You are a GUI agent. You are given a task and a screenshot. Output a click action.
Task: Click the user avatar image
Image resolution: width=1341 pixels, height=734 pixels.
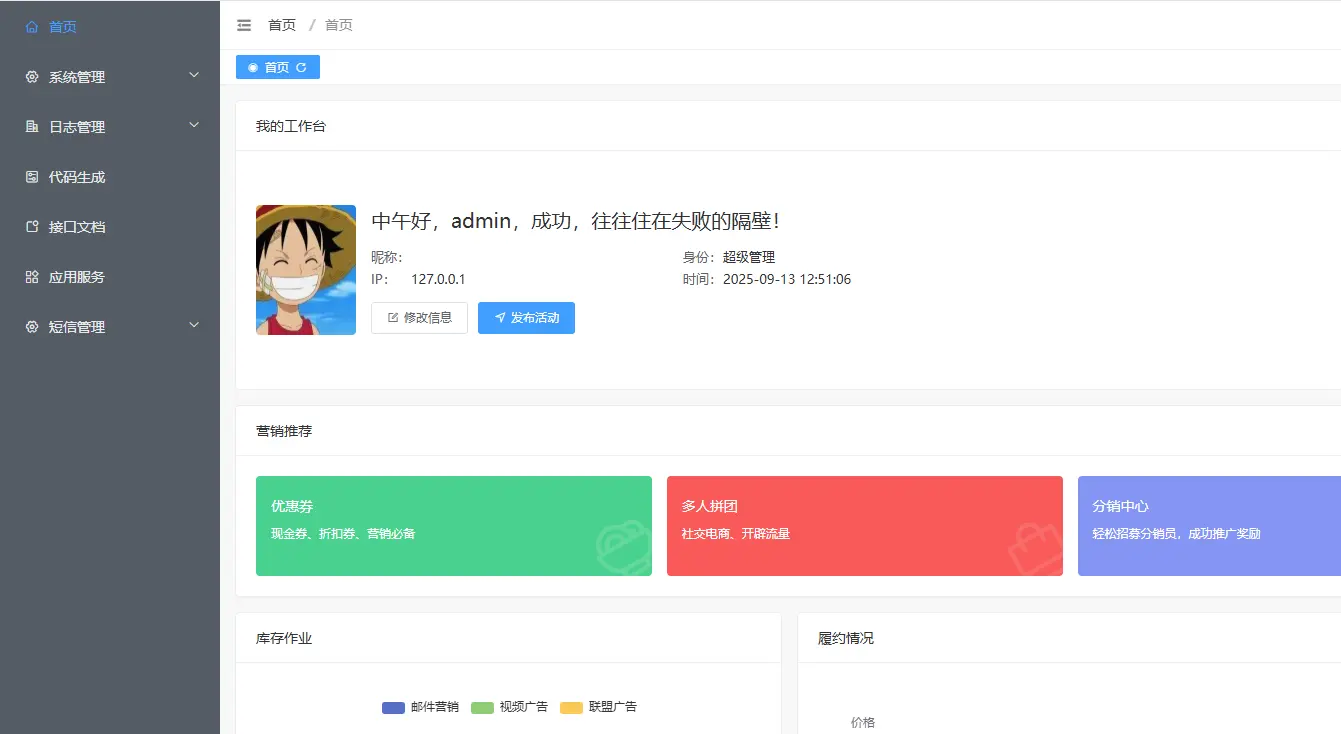[306, 270]
